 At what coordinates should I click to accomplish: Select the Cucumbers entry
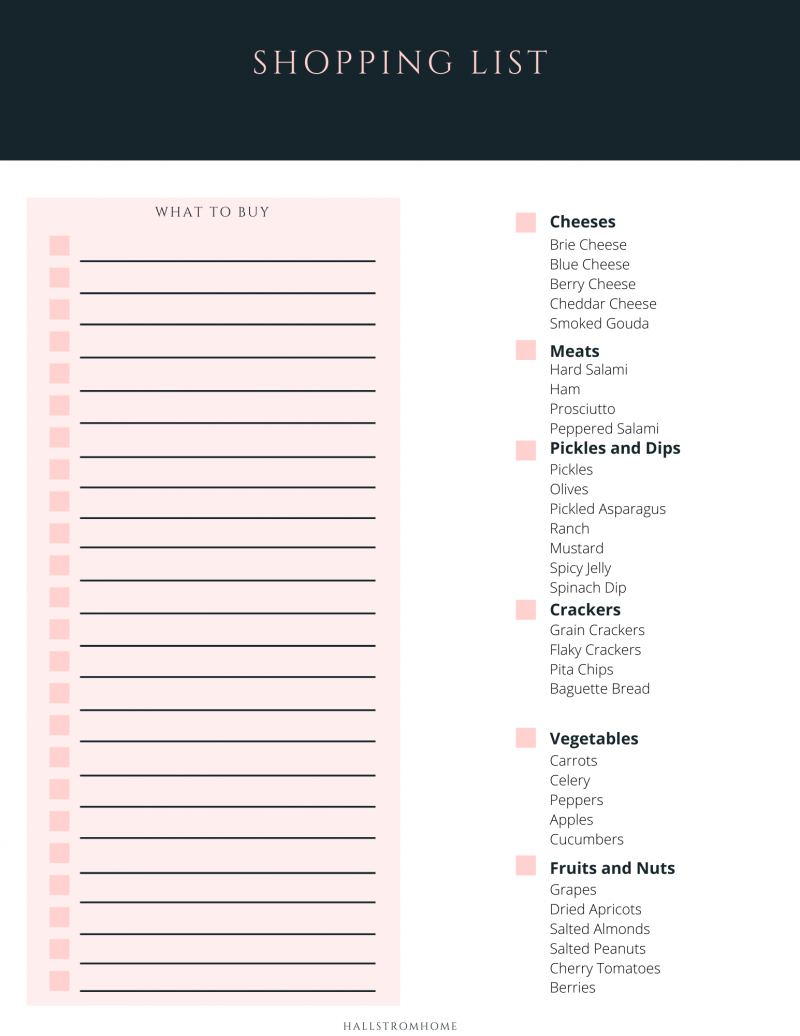click(x=586, y=840)
